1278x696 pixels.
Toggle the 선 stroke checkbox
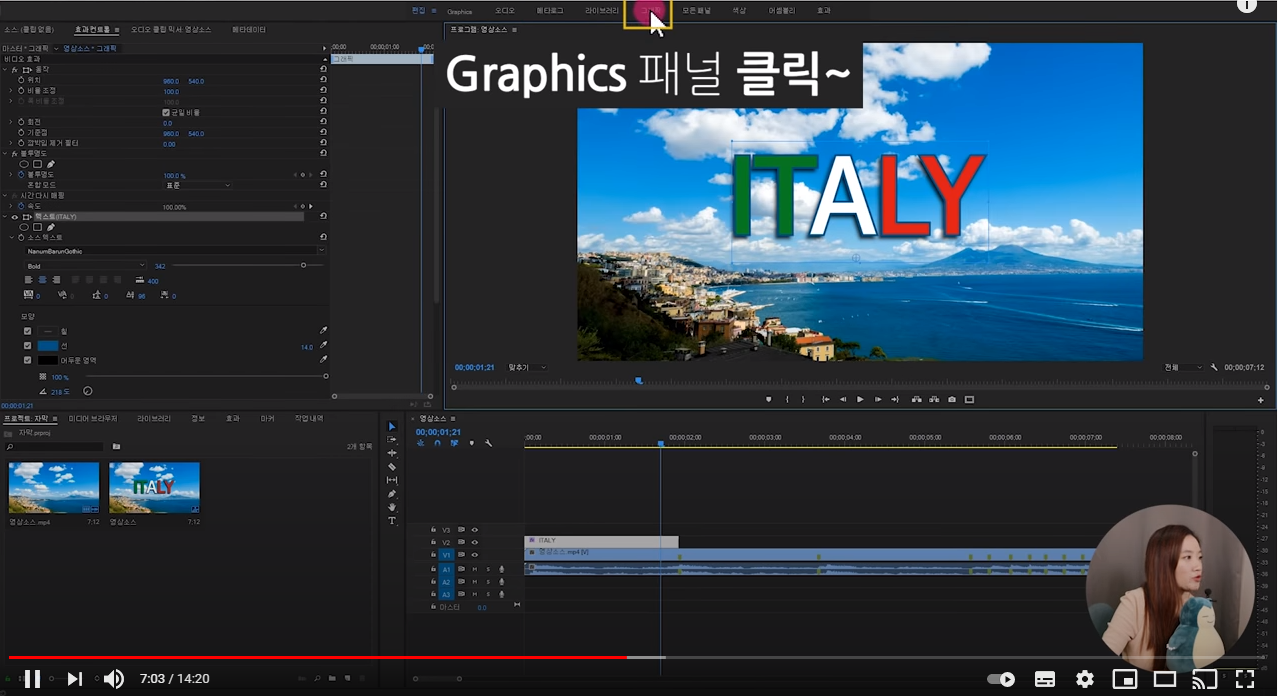pyautogui.click(x=28, y=345)
